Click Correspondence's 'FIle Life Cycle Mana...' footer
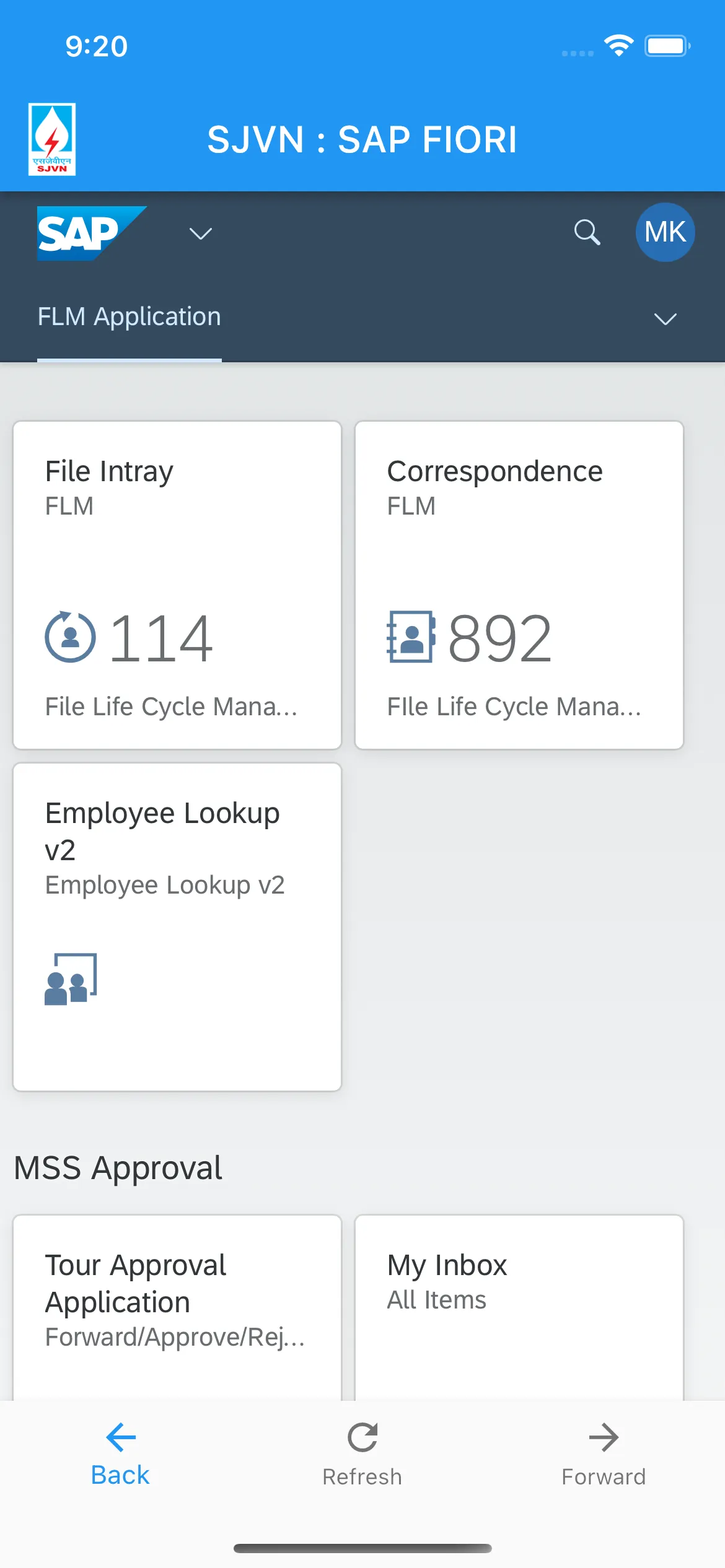Image resolution: width=725 pixels, height=1568 pixels. 514,707
